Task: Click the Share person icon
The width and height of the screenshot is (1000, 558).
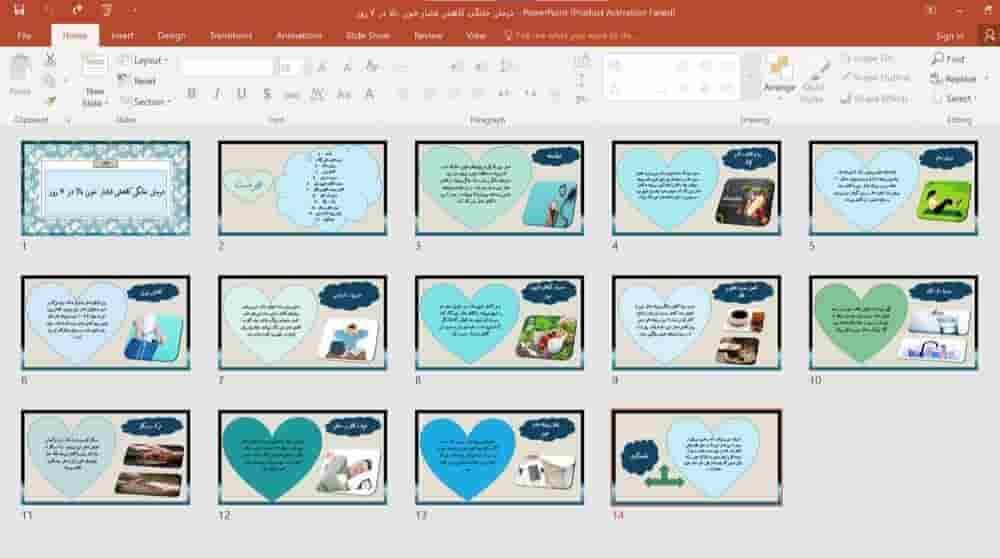Action: 989,36
